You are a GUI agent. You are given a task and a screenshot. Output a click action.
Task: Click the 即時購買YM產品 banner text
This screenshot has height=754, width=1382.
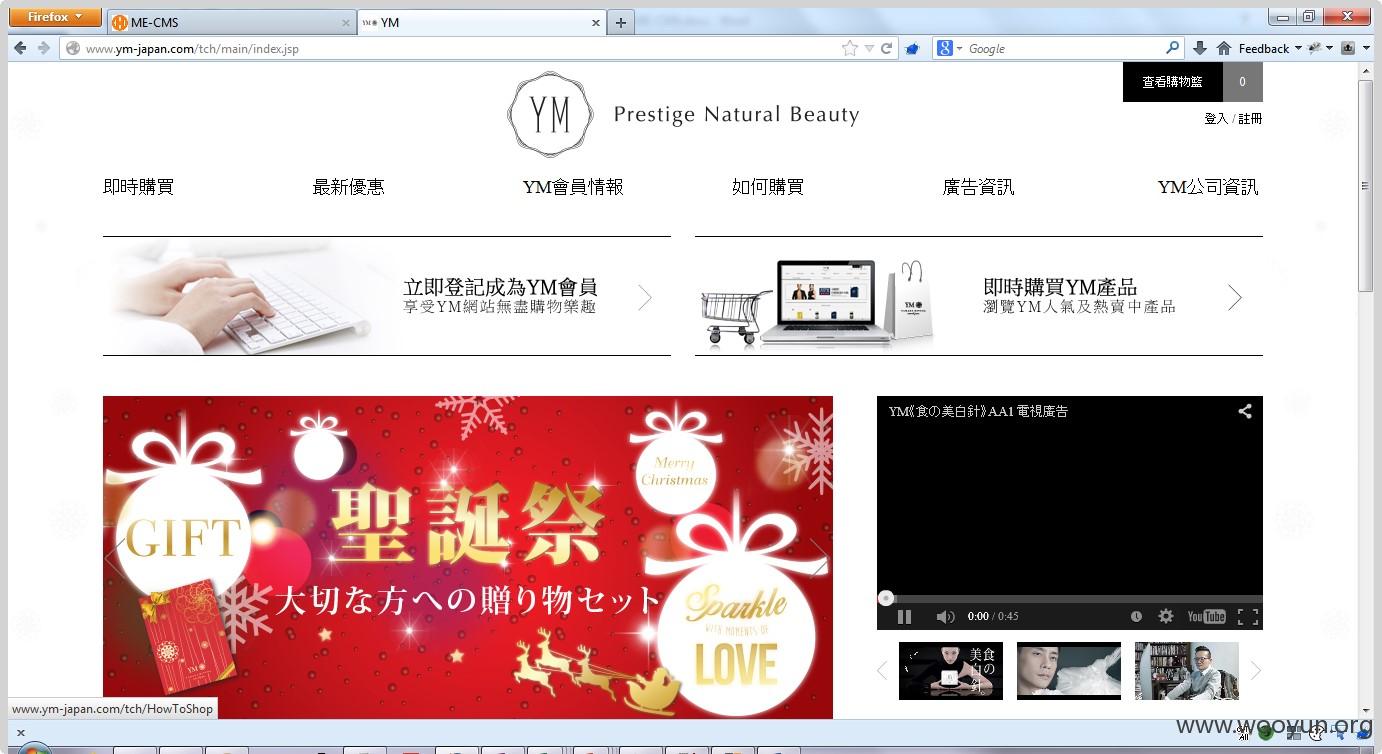tap(1060, 287)
